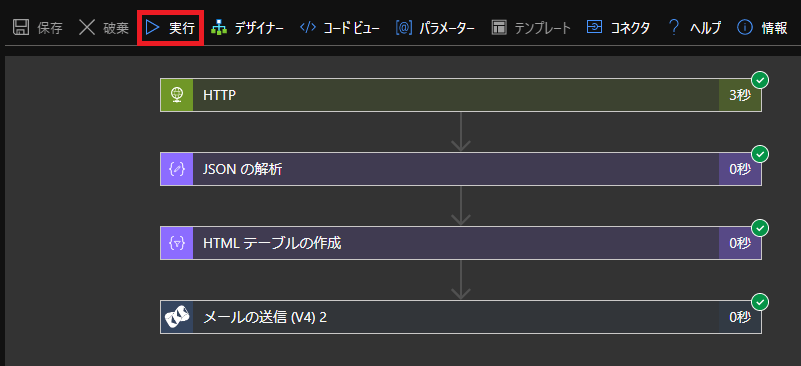Click the 破棄 discard X icon

(x=87, y=28)
